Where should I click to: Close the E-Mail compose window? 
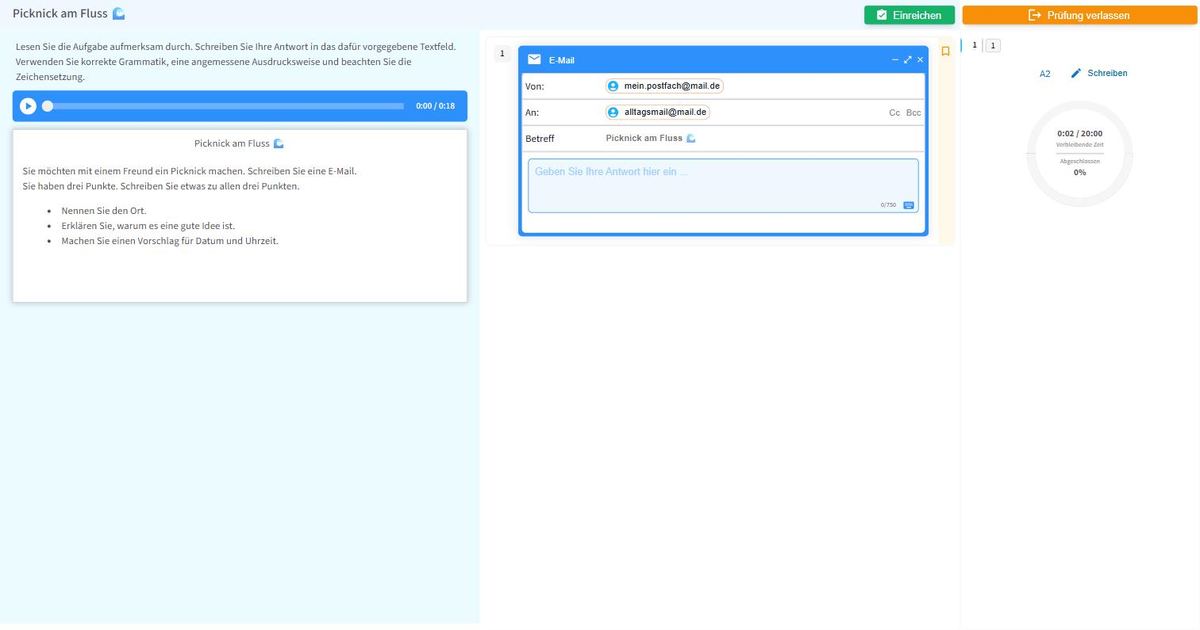[920, 60]
